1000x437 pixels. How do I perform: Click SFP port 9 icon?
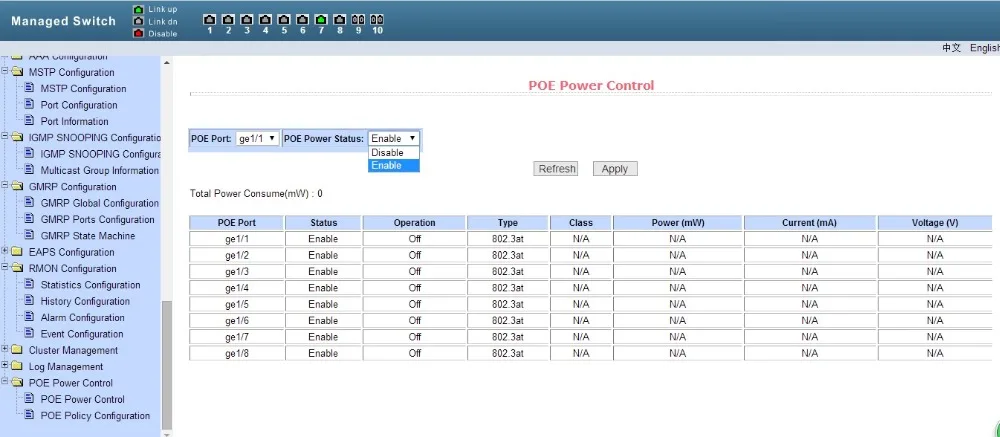click(358, 20)
